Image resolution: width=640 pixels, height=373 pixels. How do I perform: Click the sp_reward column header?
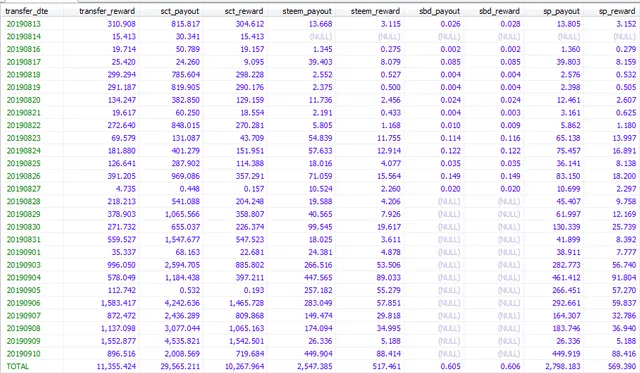(617, 11)
